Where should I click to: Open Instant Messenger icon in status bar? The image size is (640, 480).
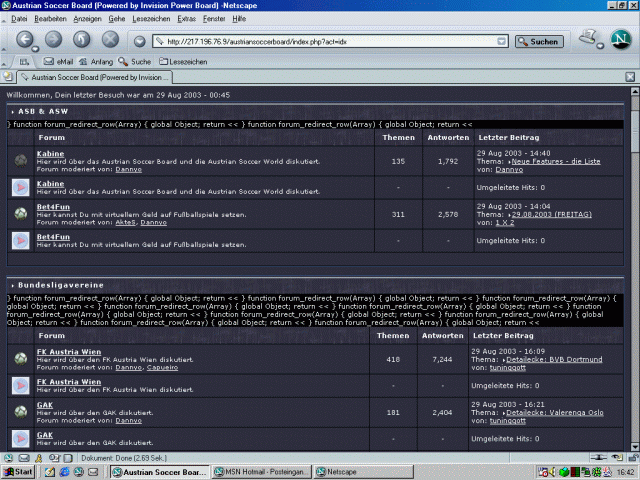(x=39, y=458)
